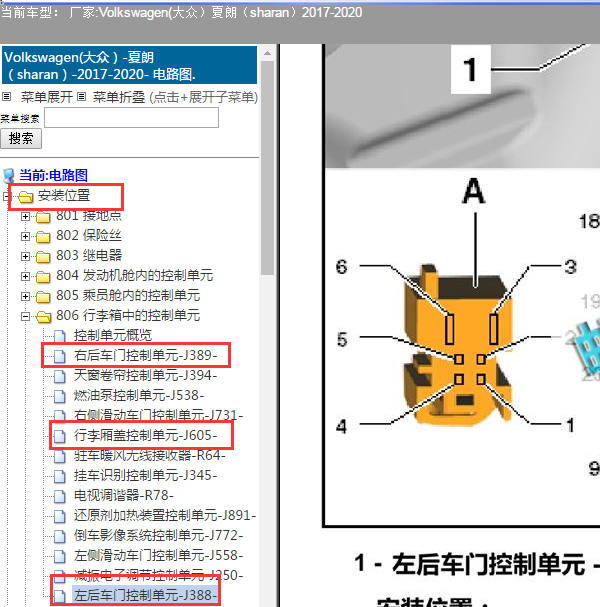The image size is (600, 607).
Task: Select the 801 接地点 folder label
Action: pos(89,216)
